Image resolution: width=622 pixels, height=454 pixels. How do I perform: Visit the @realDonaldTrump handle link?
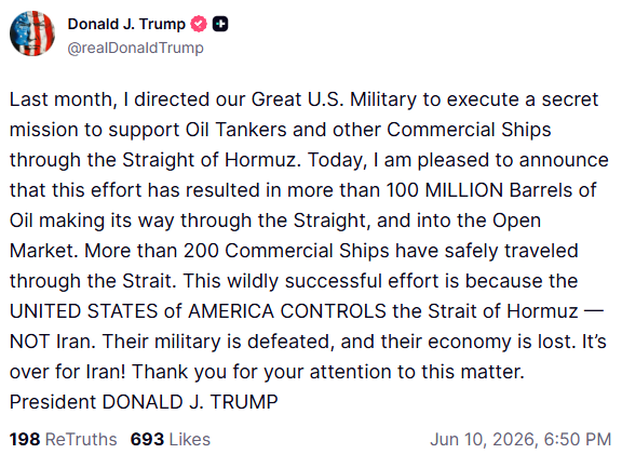click(136, 48)
